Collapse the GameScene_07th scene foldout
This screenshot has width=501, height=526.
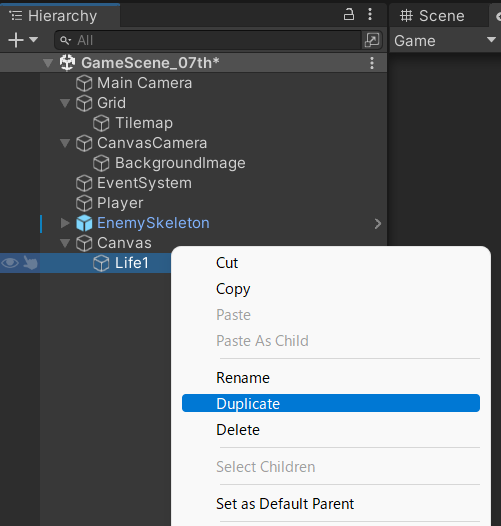[48, 63]
